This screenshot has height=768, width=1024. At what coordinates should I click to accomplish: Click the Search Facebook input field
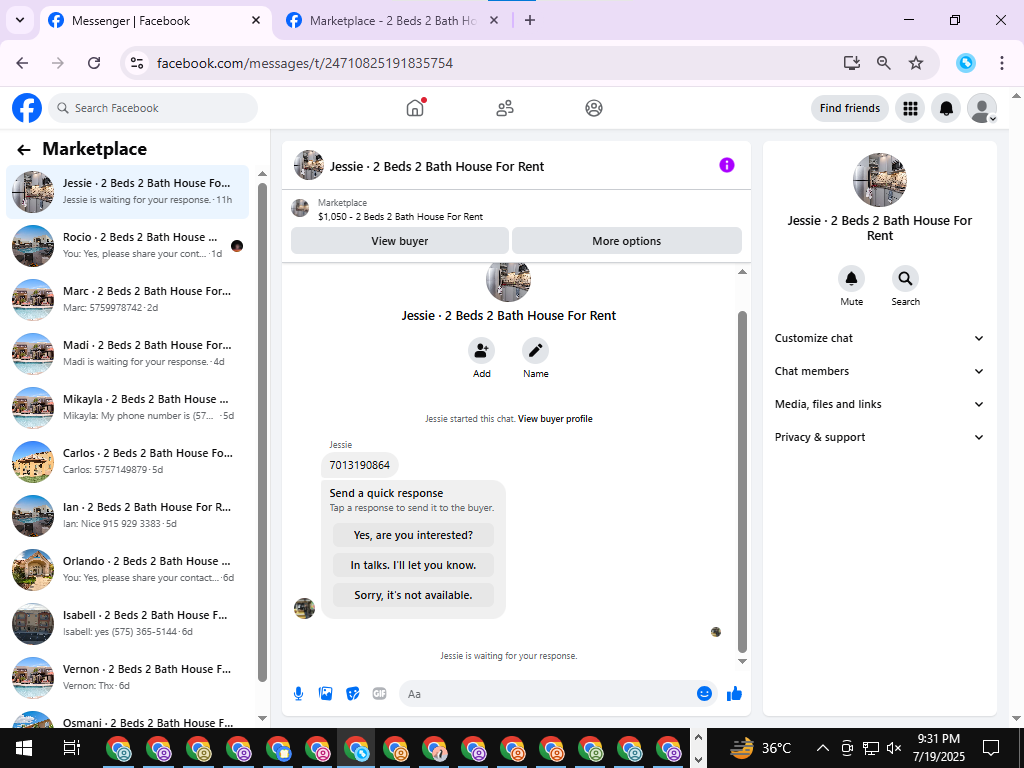[x=153, y=108]
